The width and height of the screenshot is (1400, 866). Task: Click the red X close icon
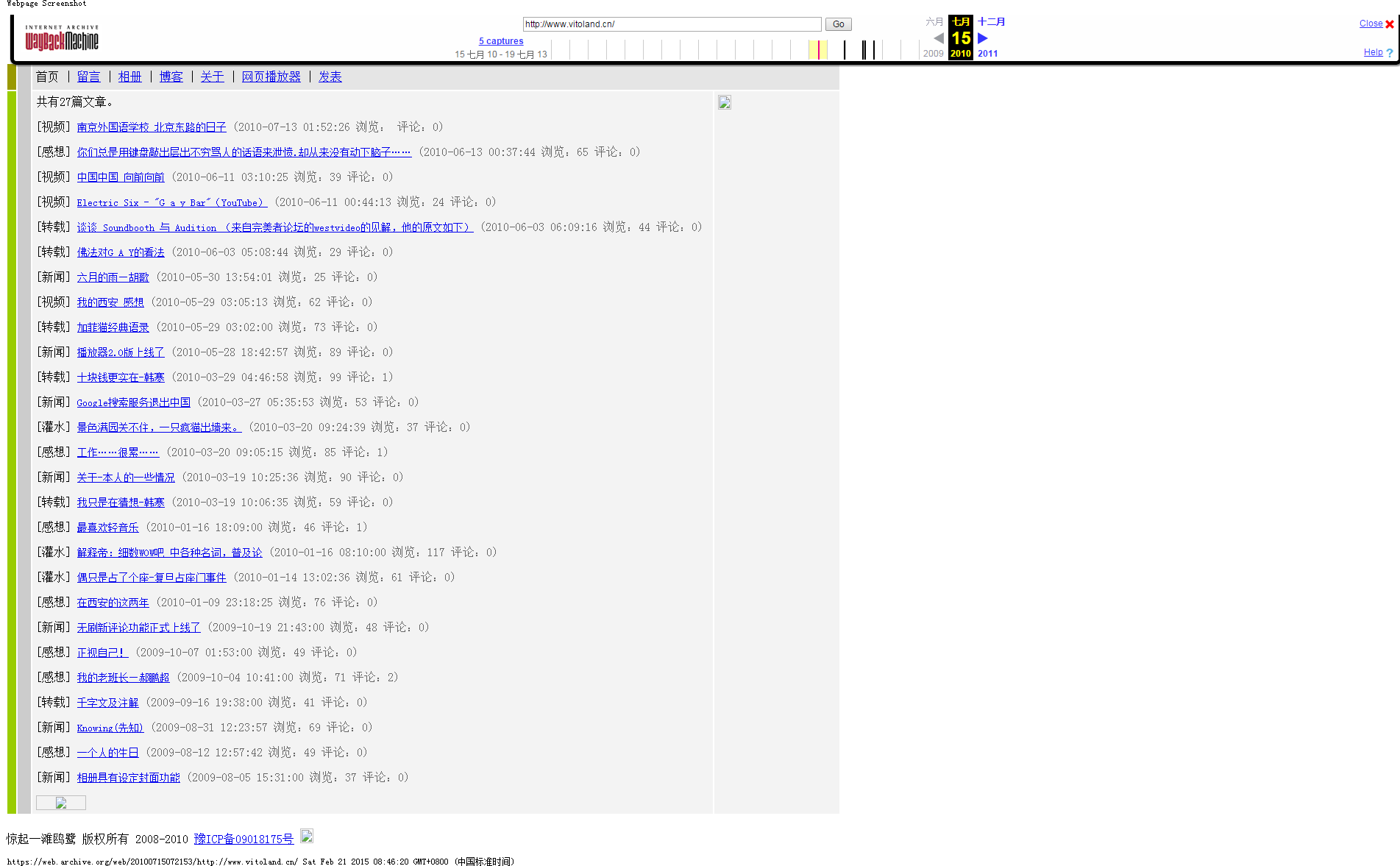tap(1390, 24)
